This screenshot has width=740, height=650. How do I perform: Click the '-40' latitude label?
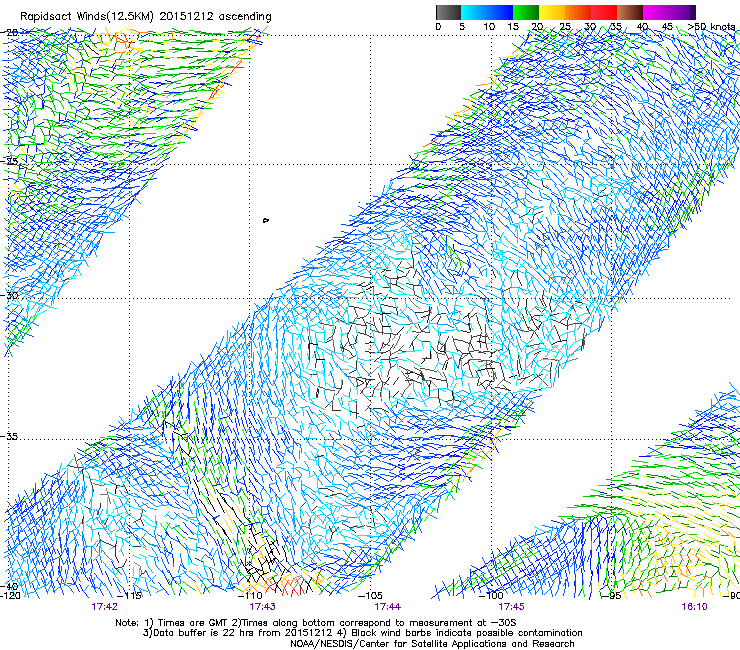pyautogui.click(x=9, y=587)
